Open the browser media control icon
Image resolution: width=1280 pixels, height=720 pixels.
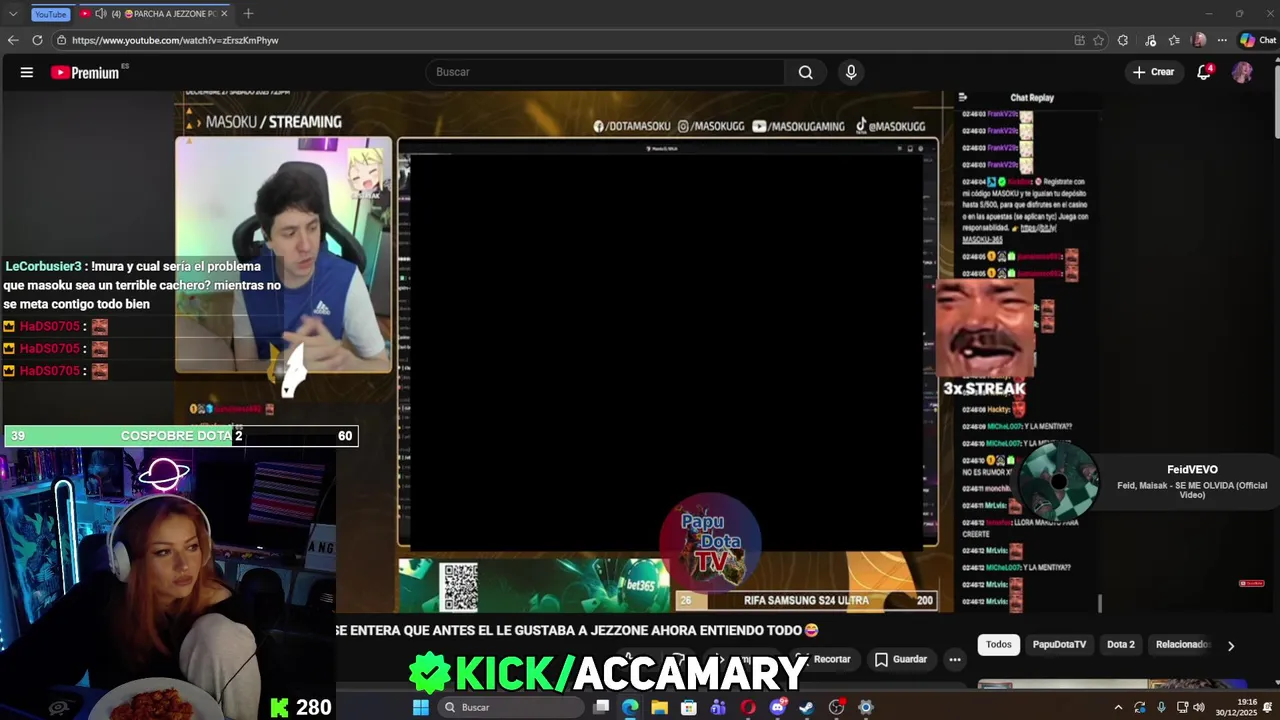pos(1151,40)
